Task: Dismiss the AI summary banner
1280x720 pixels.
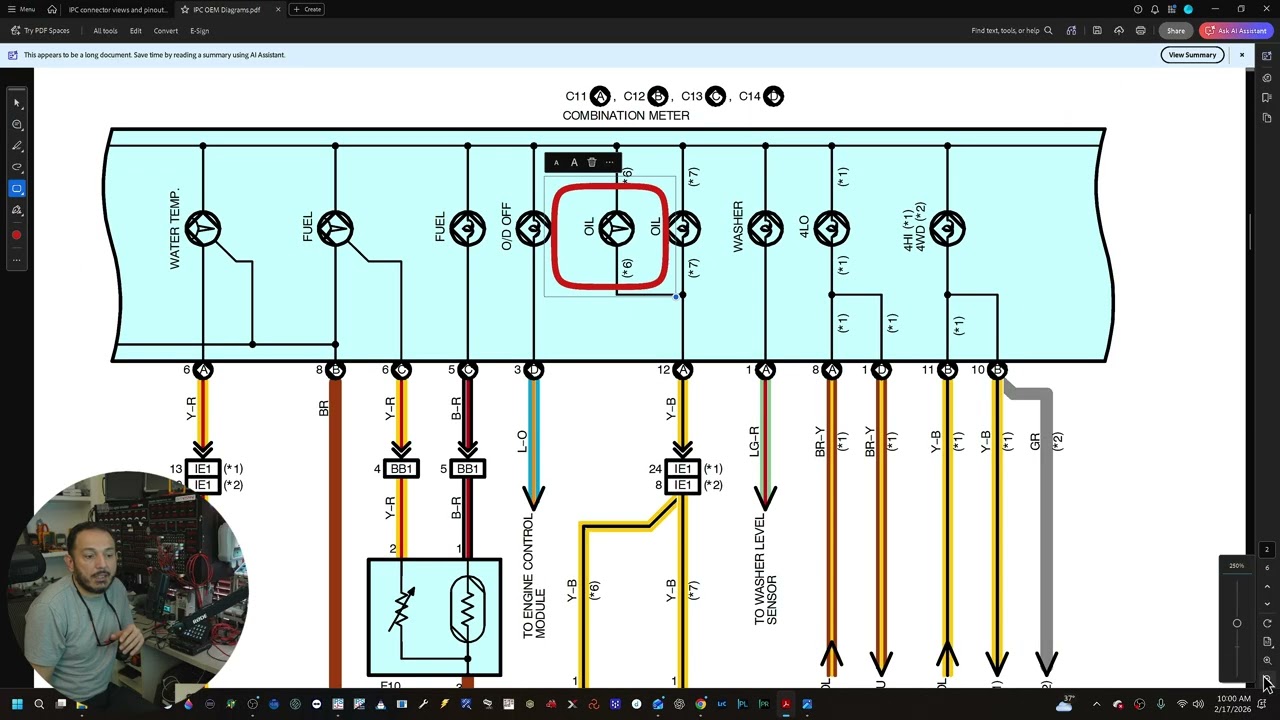Action: 1242,55
